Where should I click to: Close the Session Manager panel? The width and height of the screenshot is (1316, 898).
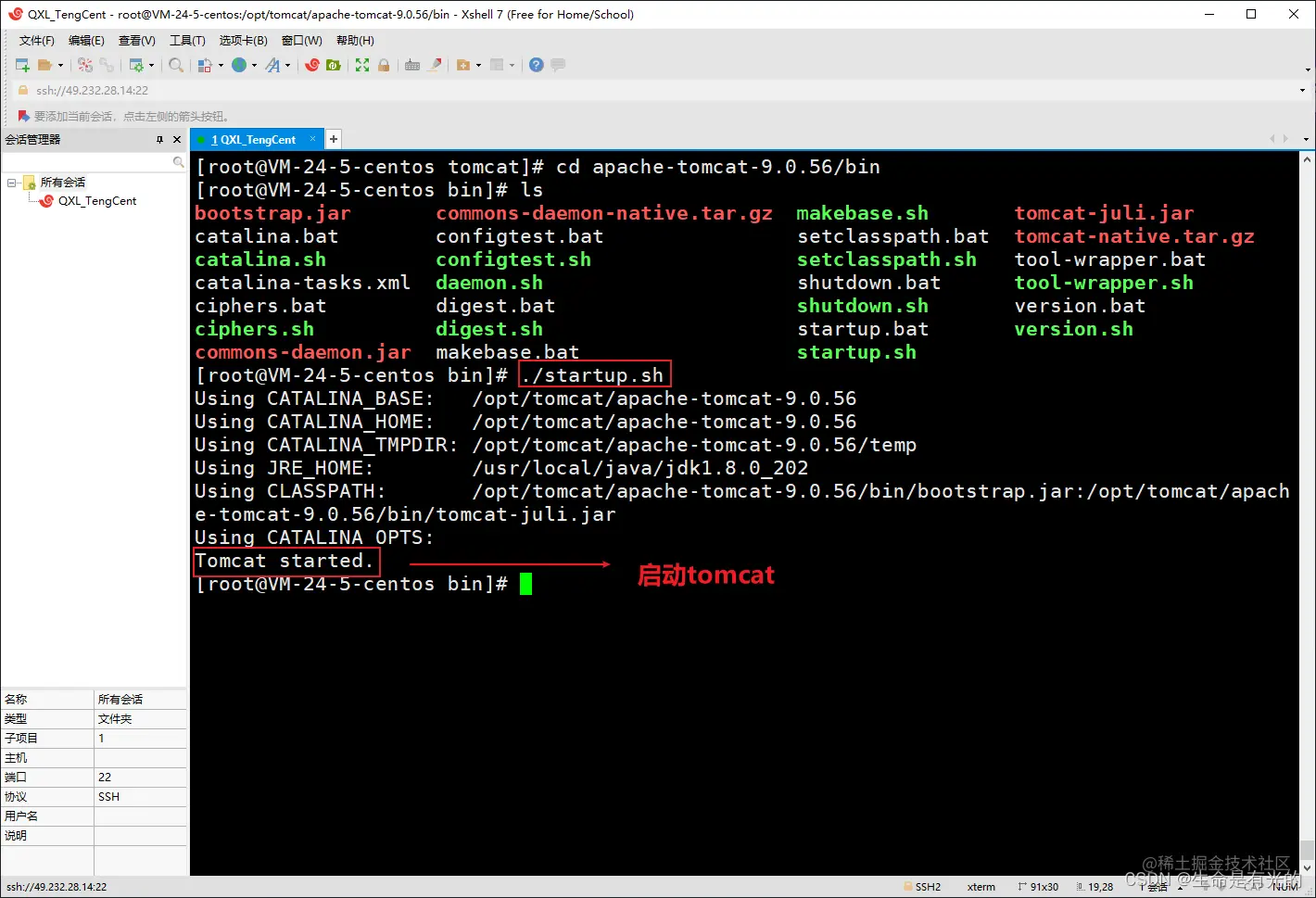tap(177, 140)
